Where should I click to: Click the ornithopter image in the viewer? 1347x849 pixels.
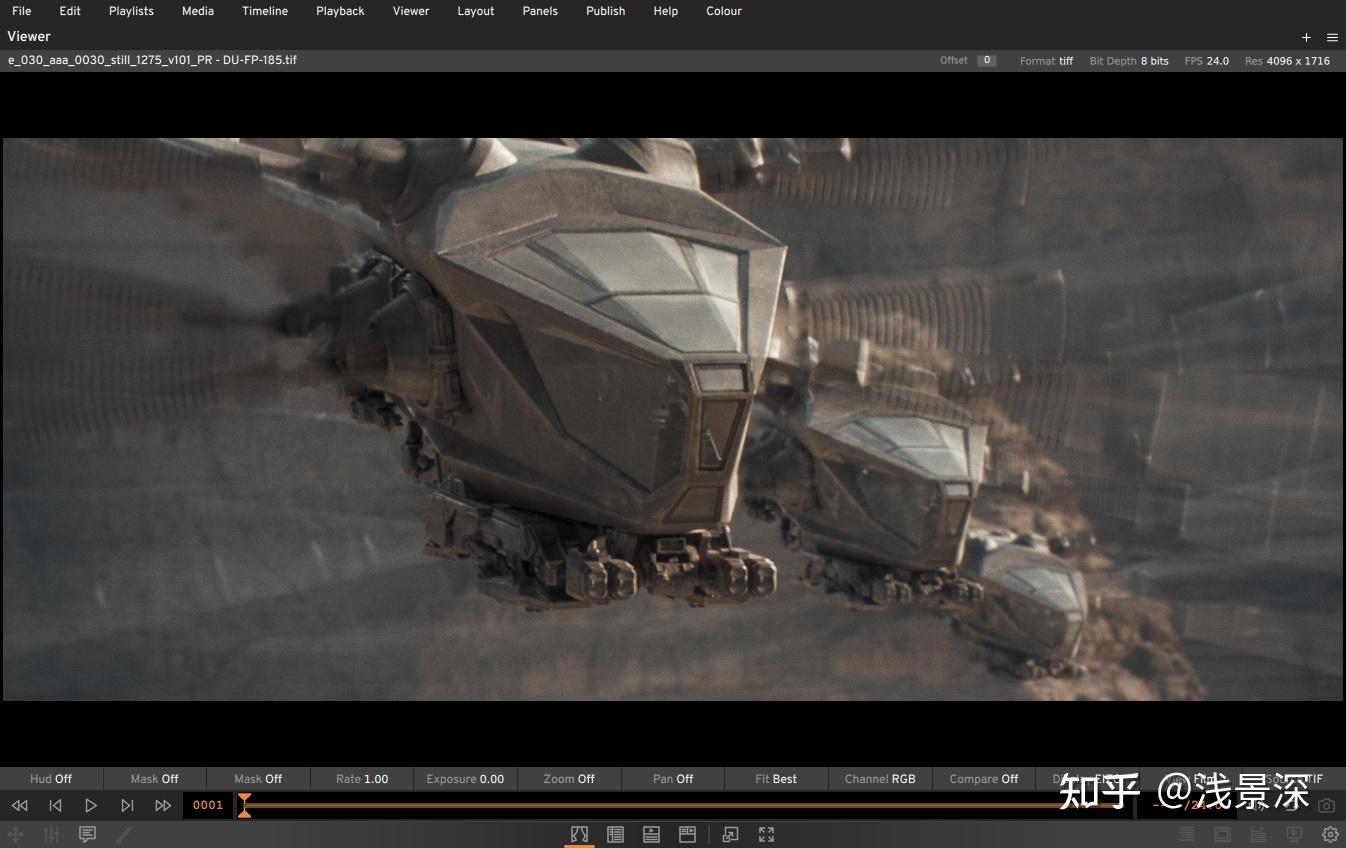click(x=672, y=419)
